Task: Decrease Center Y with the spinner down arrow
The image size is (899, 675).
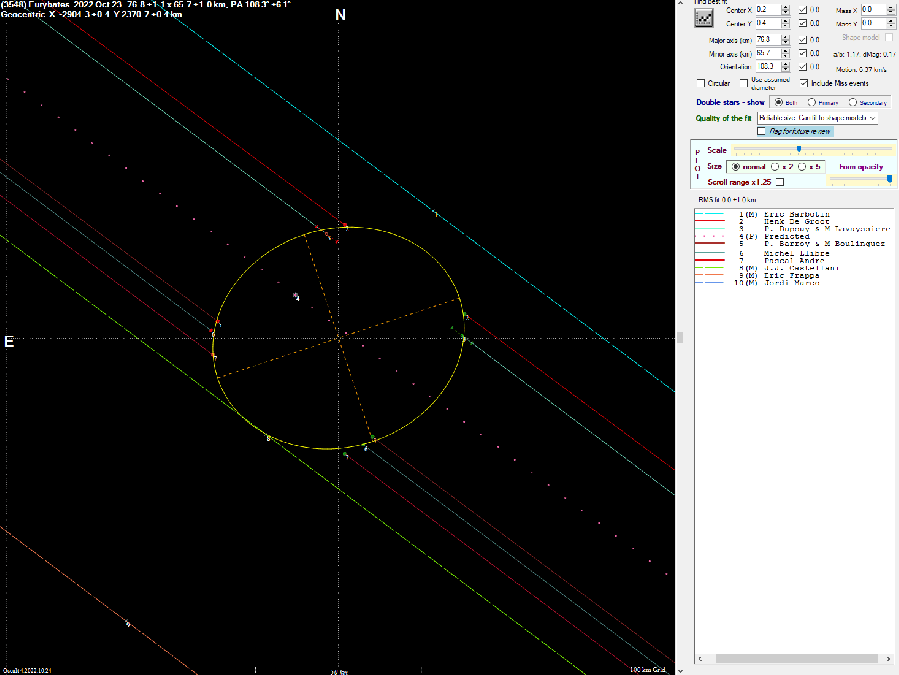Action: (785, 25)
